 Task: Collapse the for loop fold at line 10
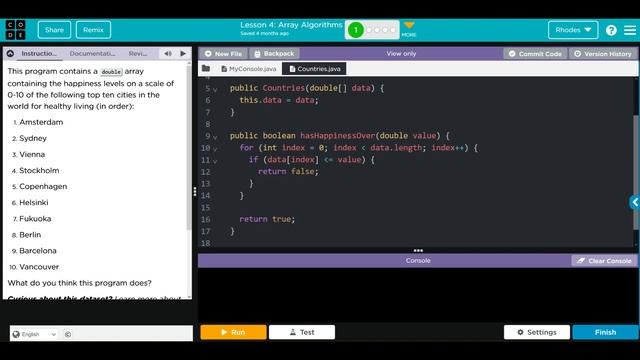[x=215, y=149]
